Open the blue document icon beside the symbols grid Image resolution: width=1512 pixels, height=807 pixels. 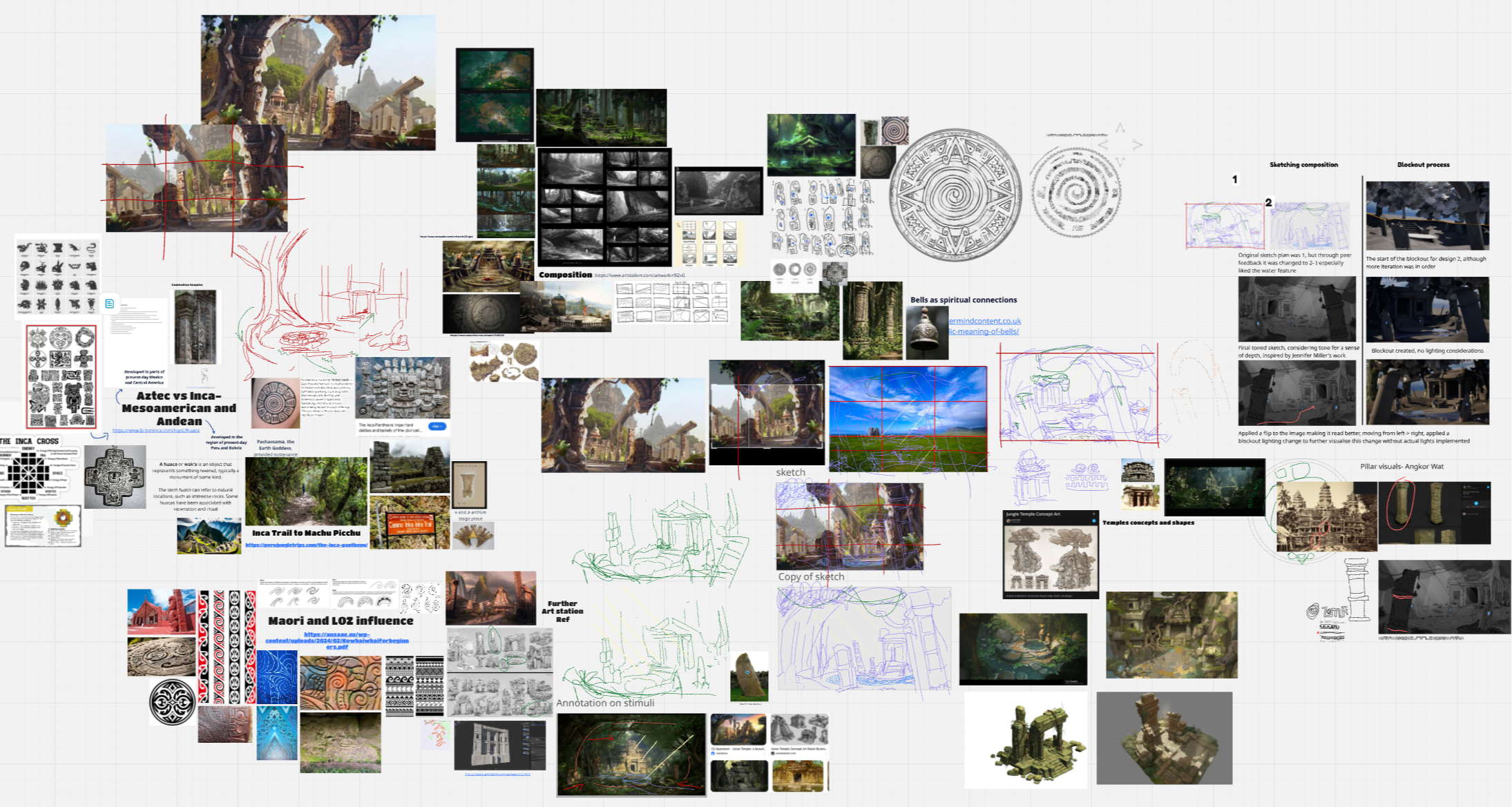109,303
